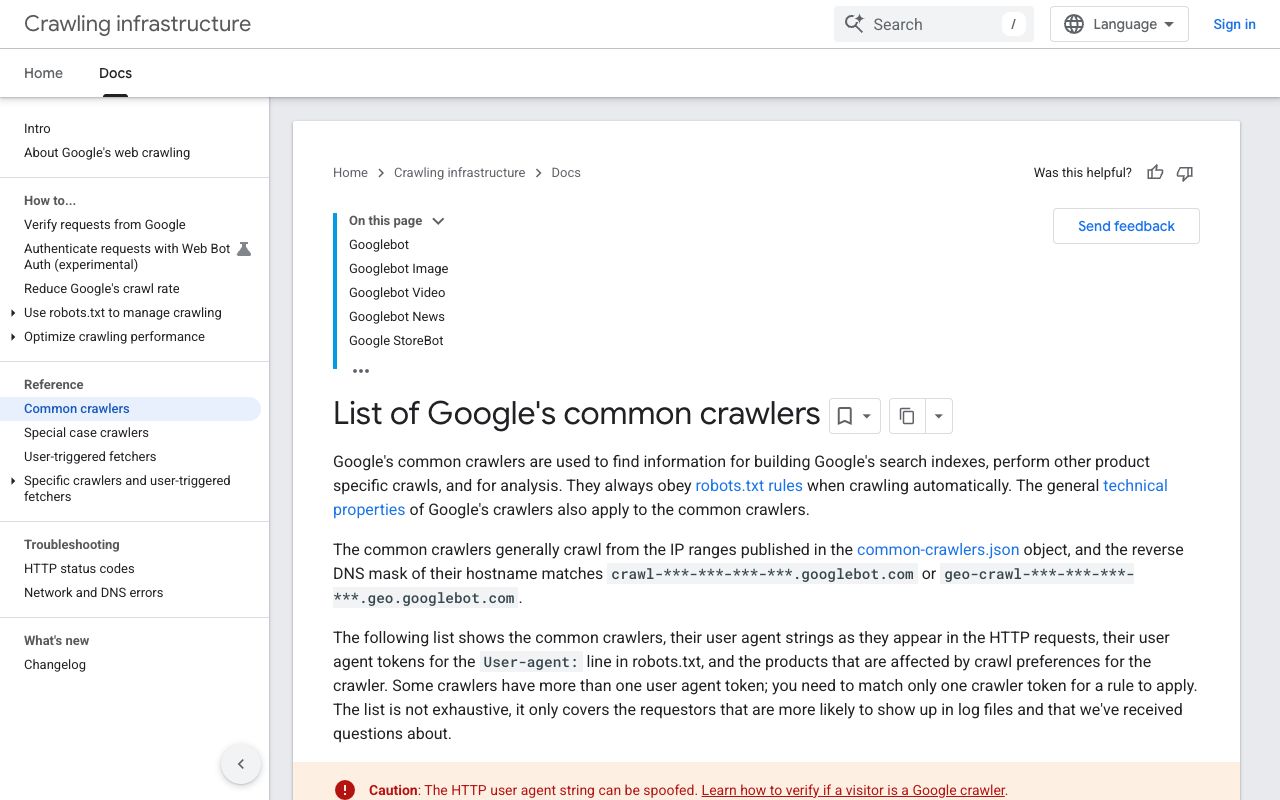Image resolution: width=1280 pixels, height=800 pixels.
Task: Open the Intro sidebar item
Action: coord(37,129)
